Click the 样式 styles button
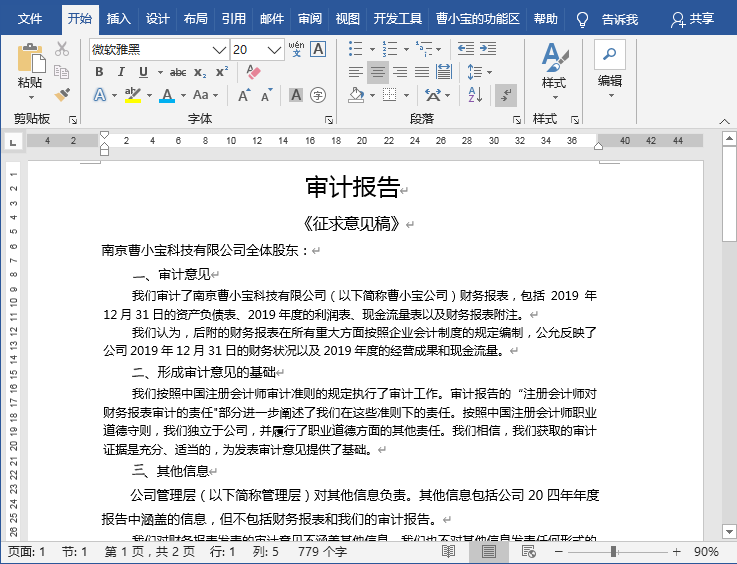This screenshot has height=564, width=737. click(x=553, y=69)
